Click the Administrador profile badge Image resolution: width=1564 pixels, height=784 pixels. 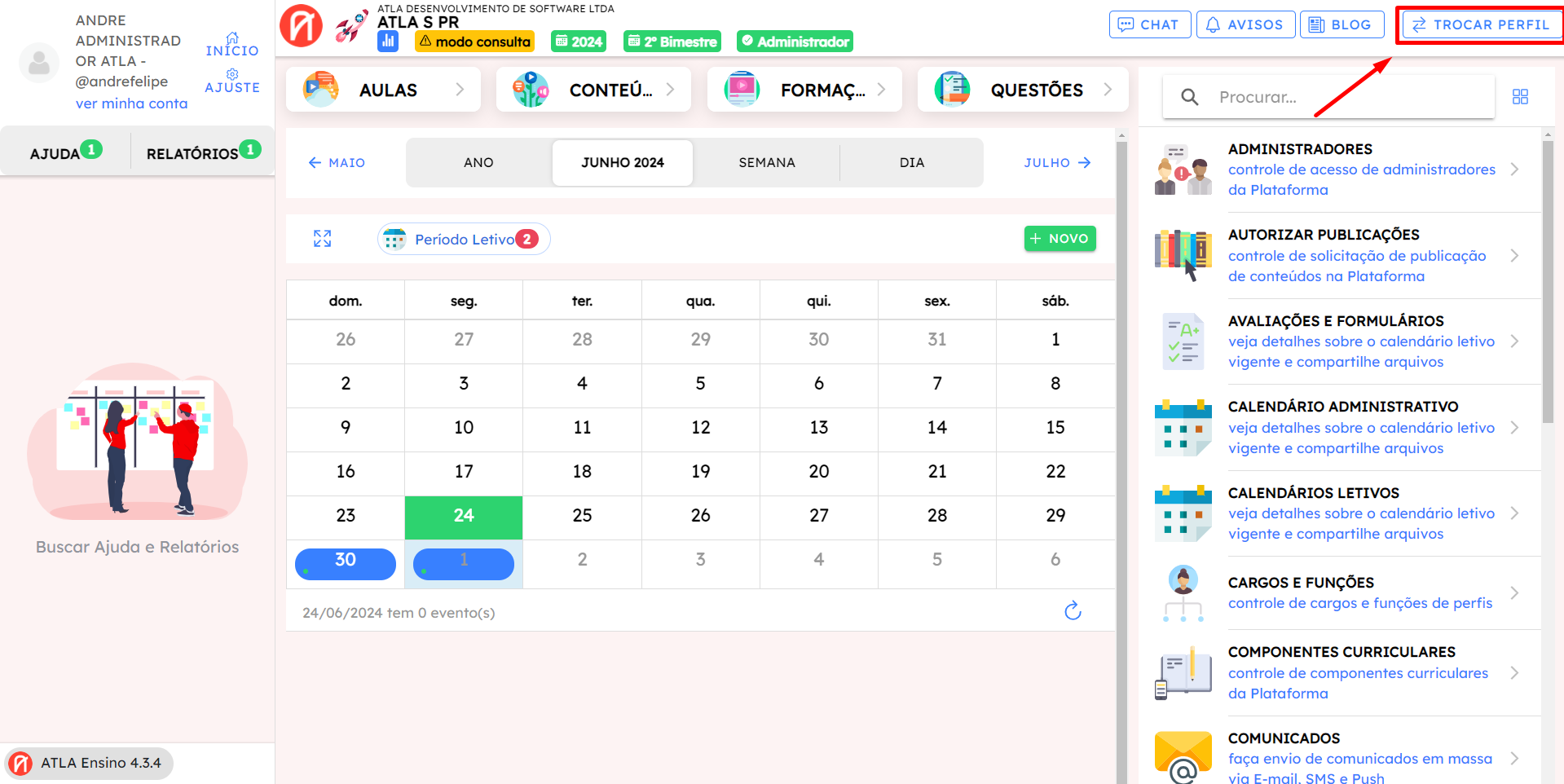coord(795,42)
